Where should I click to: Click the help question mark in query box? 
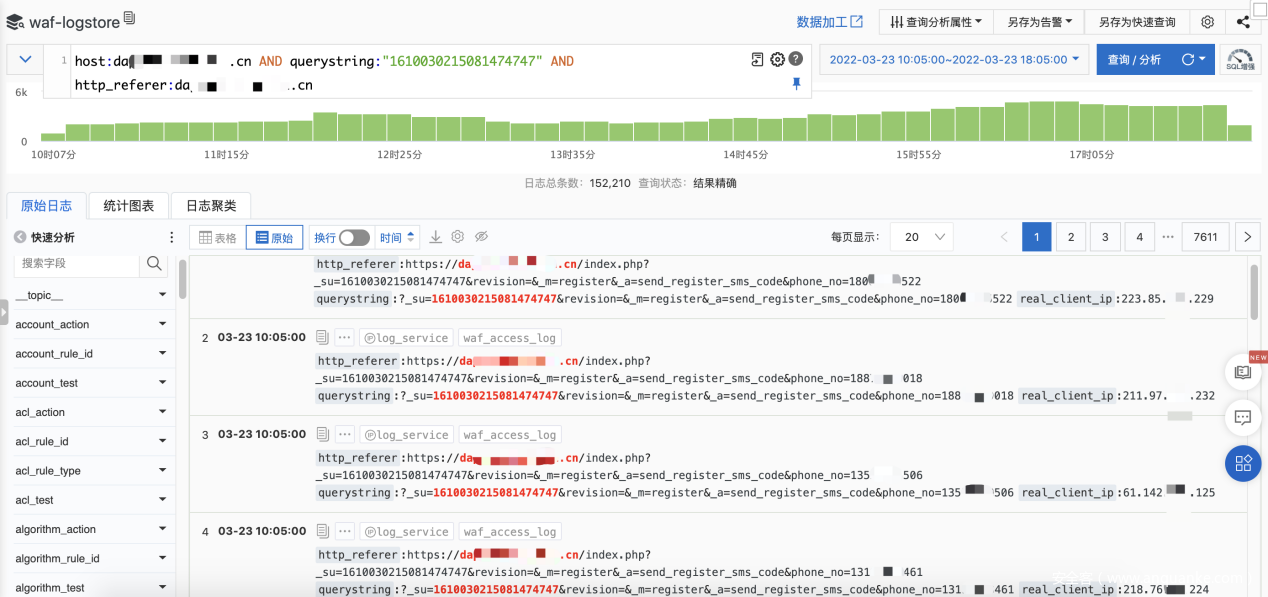click(796, 60)
